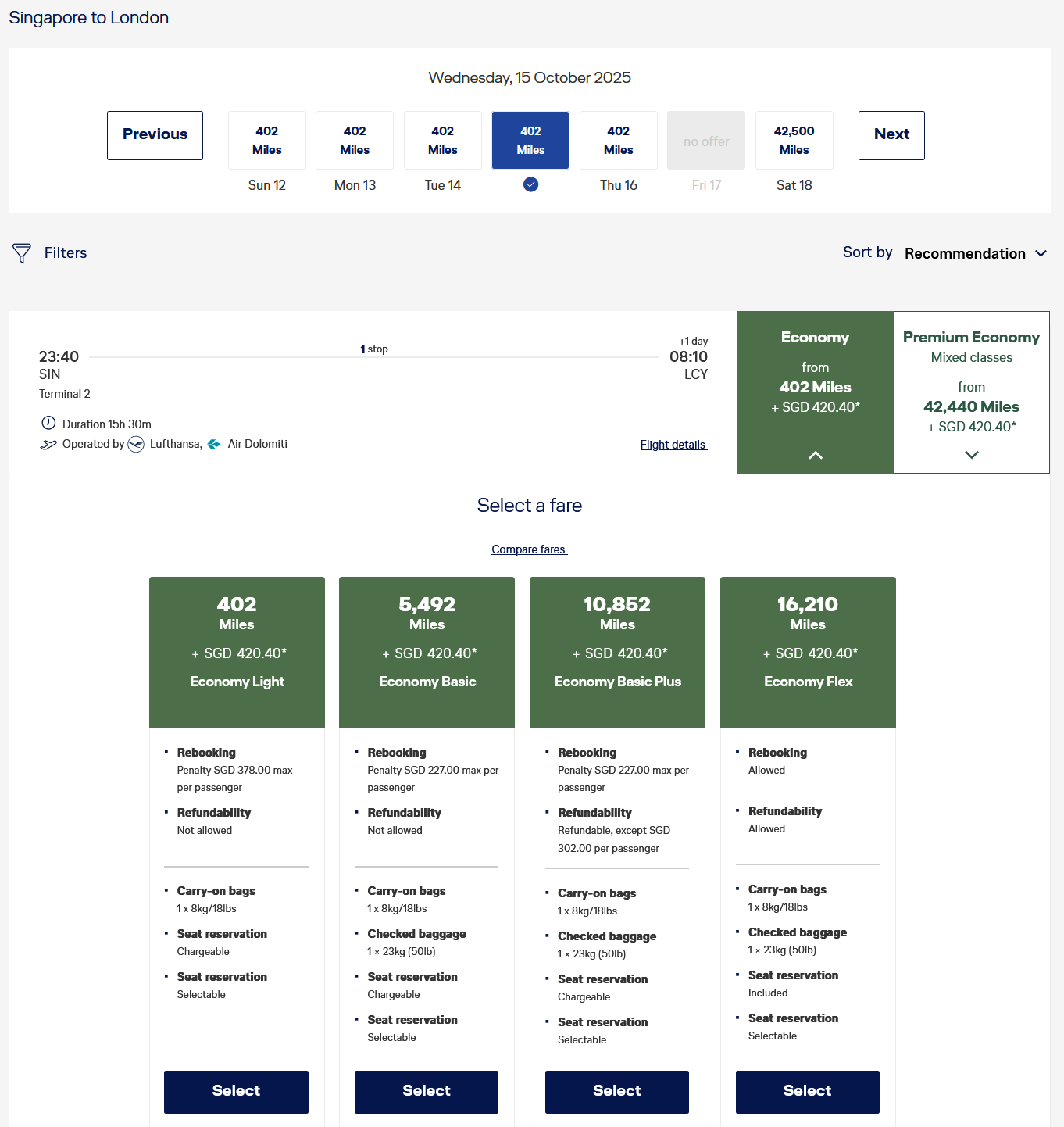
Task: Expand the Premium Economy fare options
Action: [x=971, y=455]
